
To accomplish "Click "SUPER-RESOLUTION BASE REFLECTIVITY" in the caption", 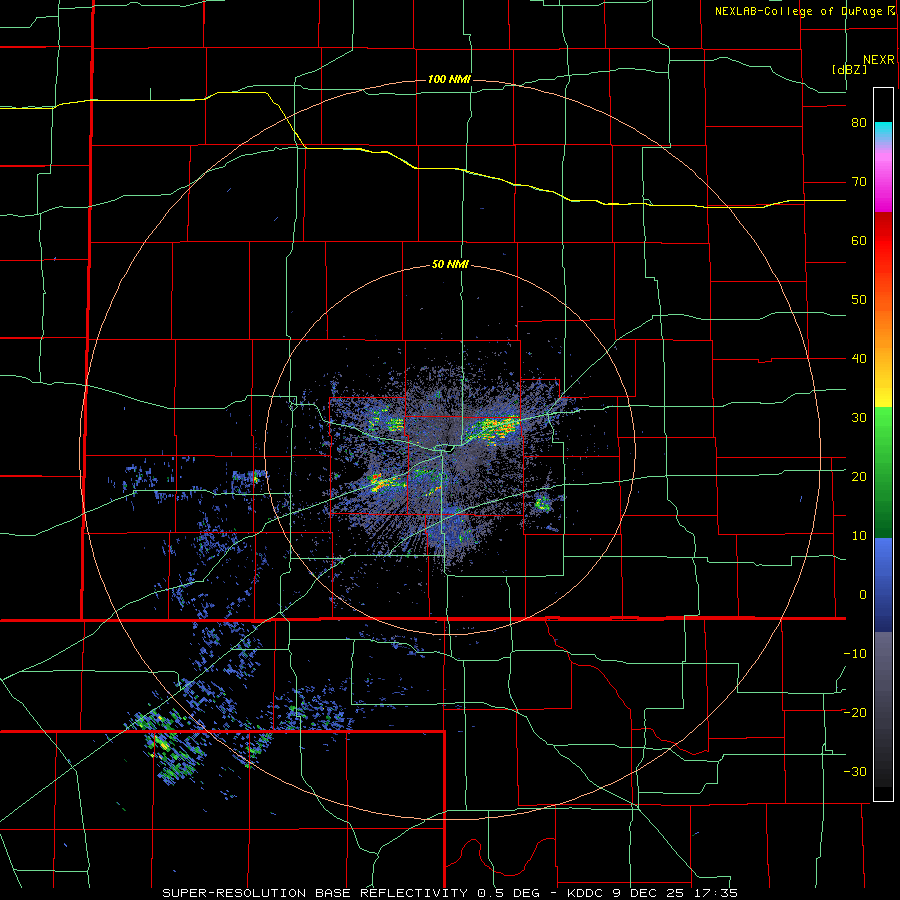I will pyautogui.click(x=315, y=893).
